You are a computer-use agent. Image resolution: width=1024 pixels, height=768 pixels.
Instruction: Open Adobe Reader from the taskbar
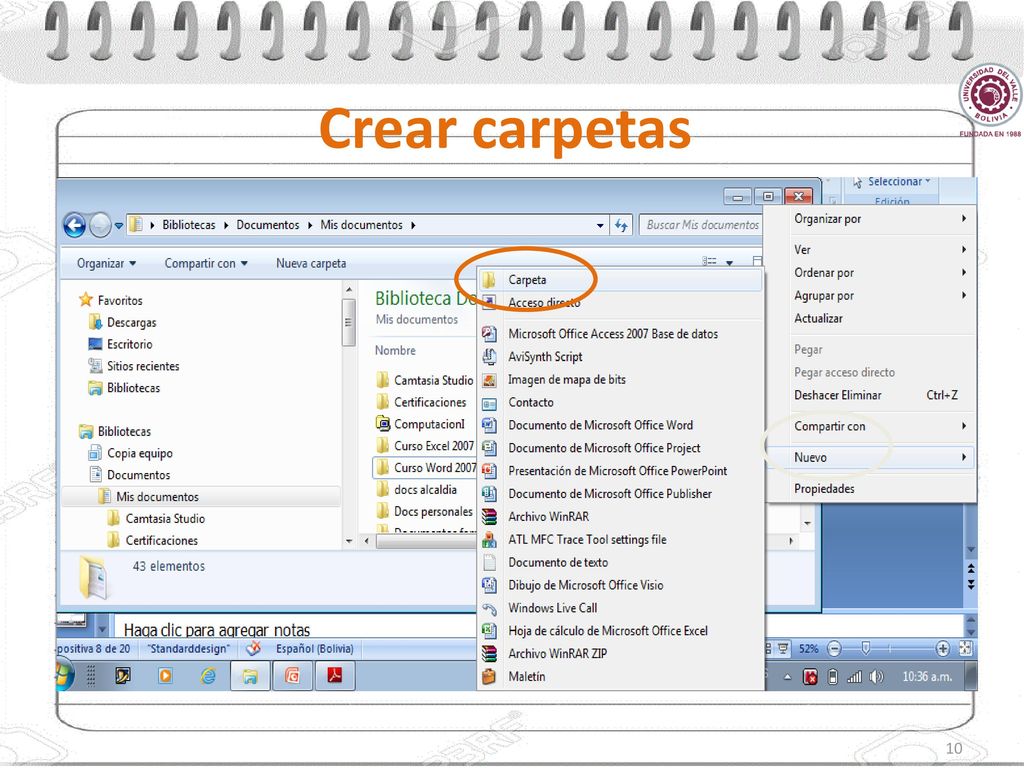[334, 675]
